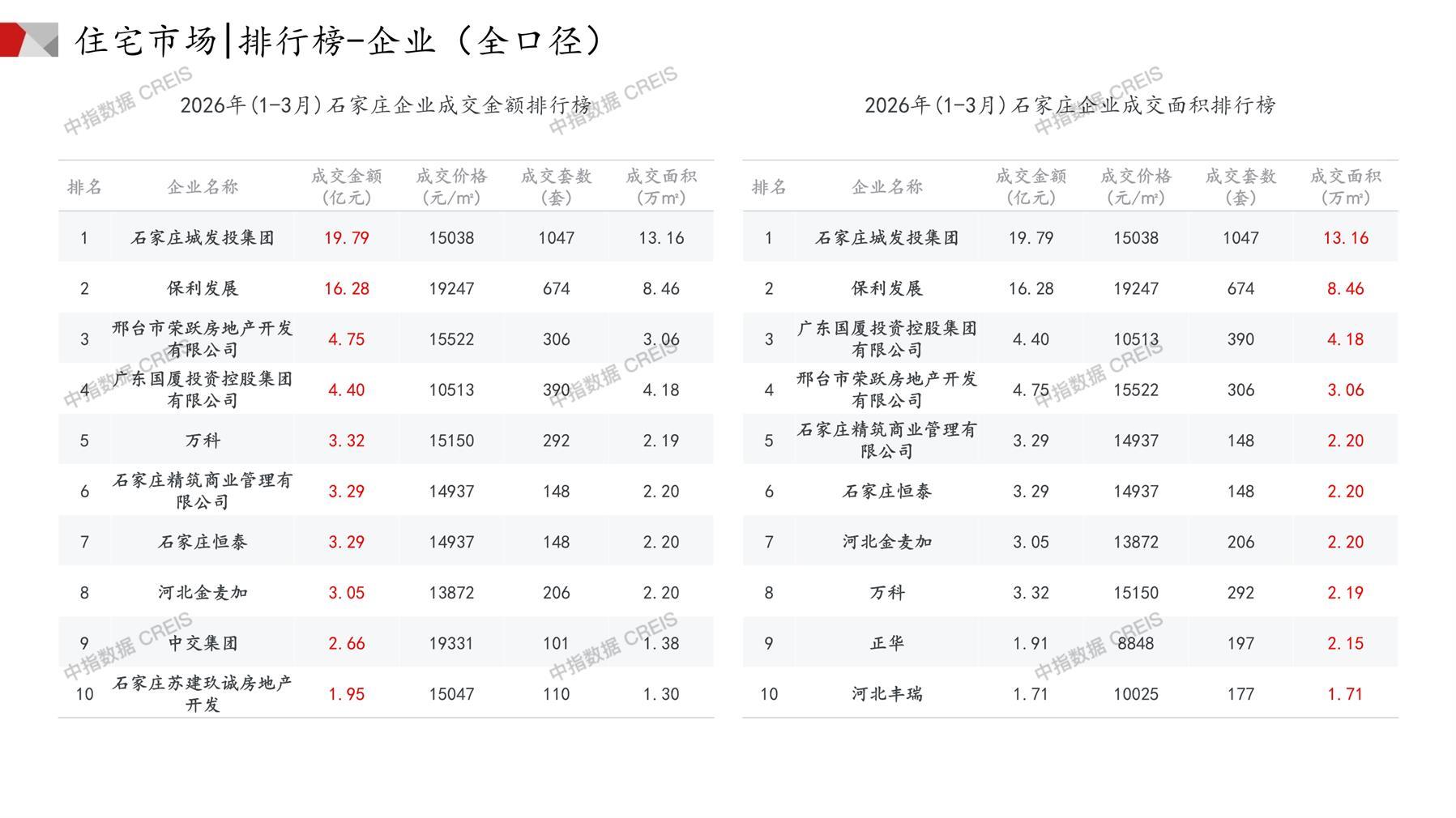Select the slide title 住宅市场|排行榜-企业

click(x=340, y=40)
